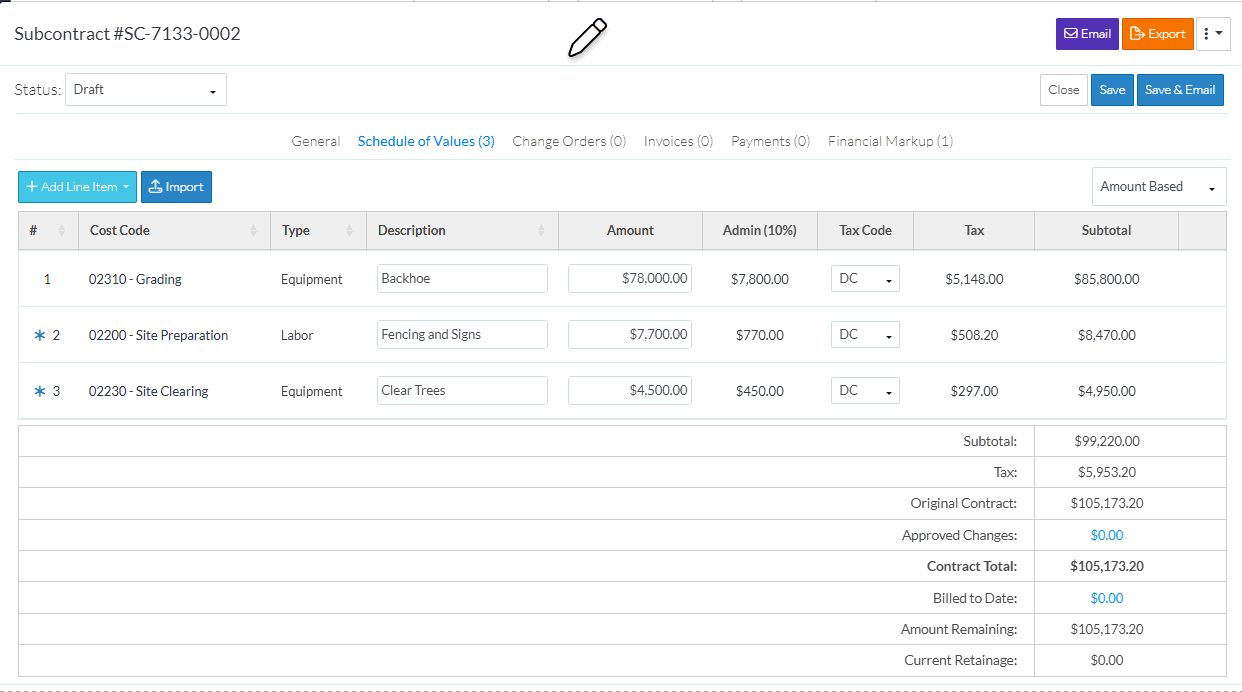This screenshot has height=692, width=1242.
Task: Click the orange Export button
Action: pos(1157,34)
